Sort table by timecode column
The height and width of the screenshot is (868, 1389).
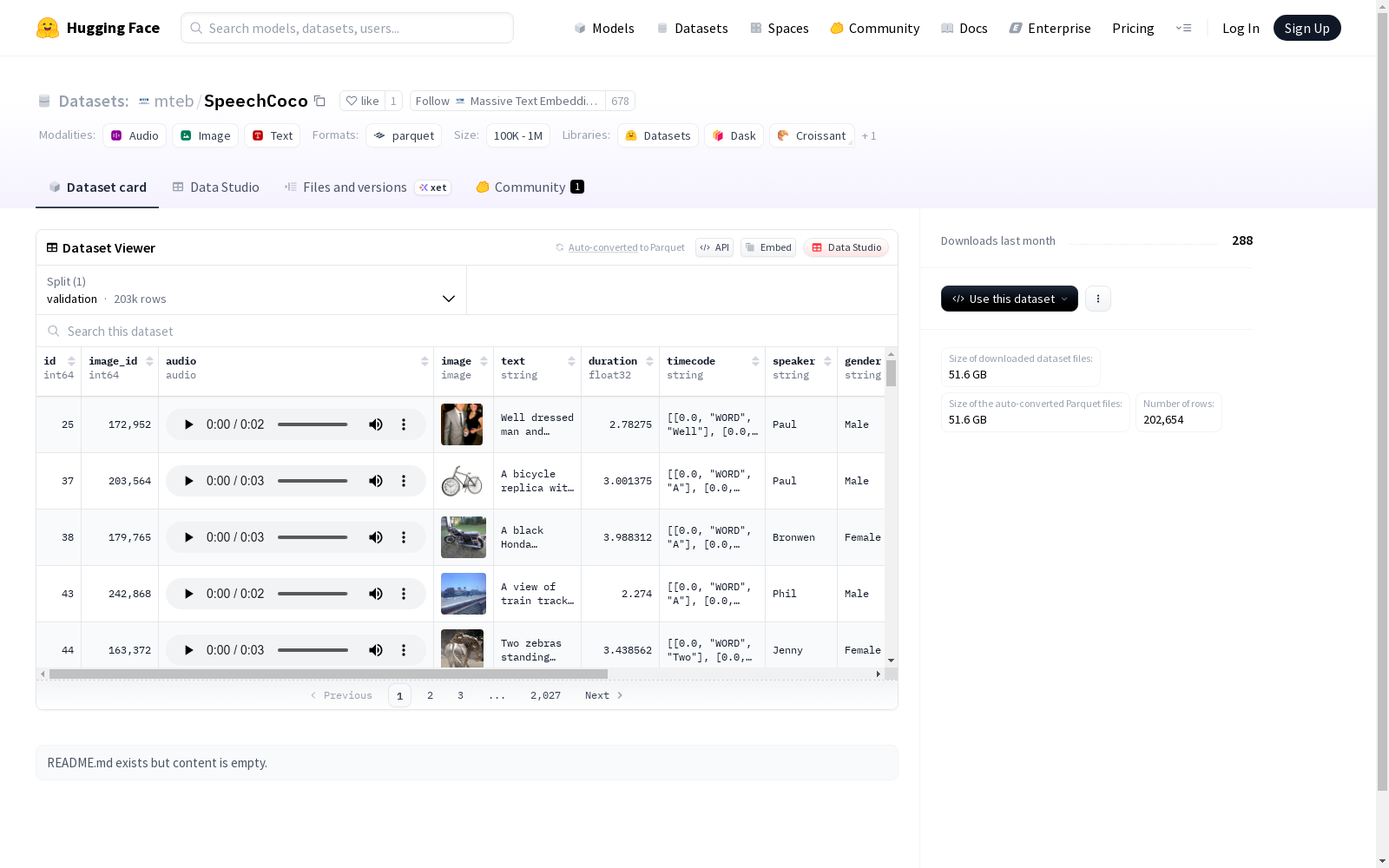pyautogui.click(x=755, y=361)
